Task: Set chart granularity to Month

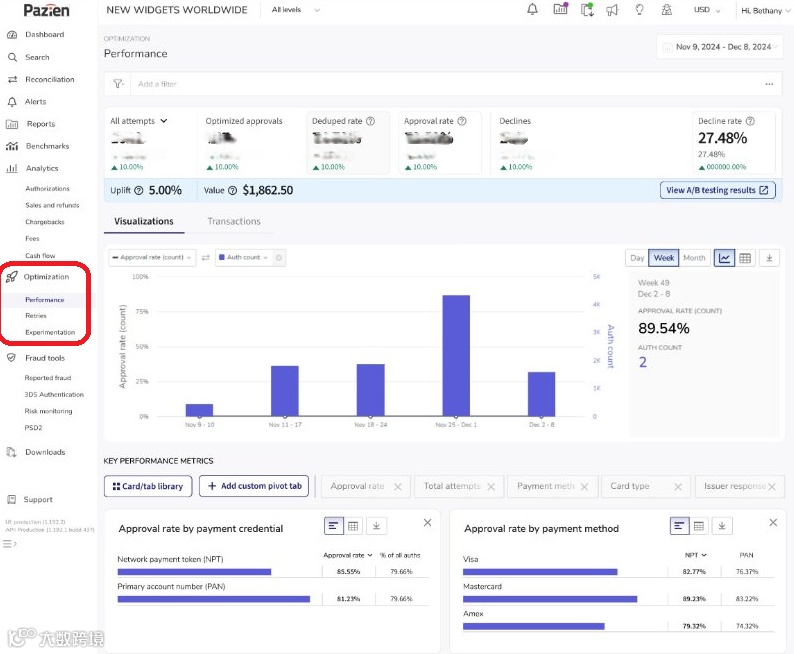Action: coord(694,258)
